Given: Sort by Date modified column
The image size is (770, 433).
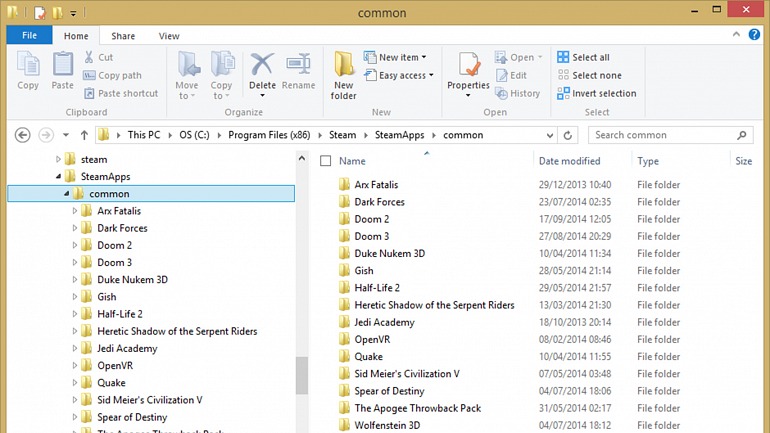Looking at the screenshot, I should tap(570, 161).
